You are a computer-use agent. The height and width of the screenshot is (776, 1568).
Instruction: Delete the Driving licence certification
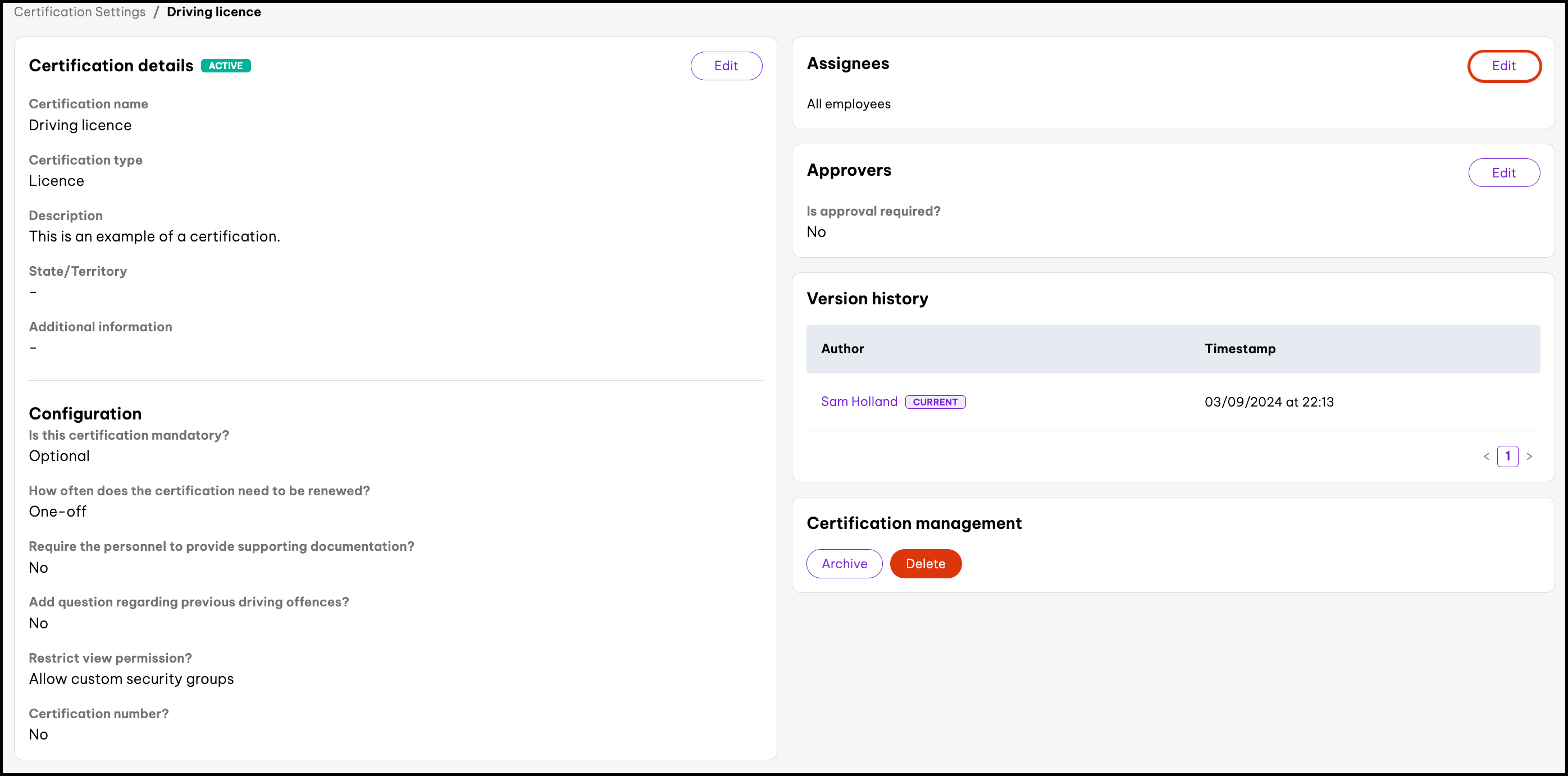924,564
